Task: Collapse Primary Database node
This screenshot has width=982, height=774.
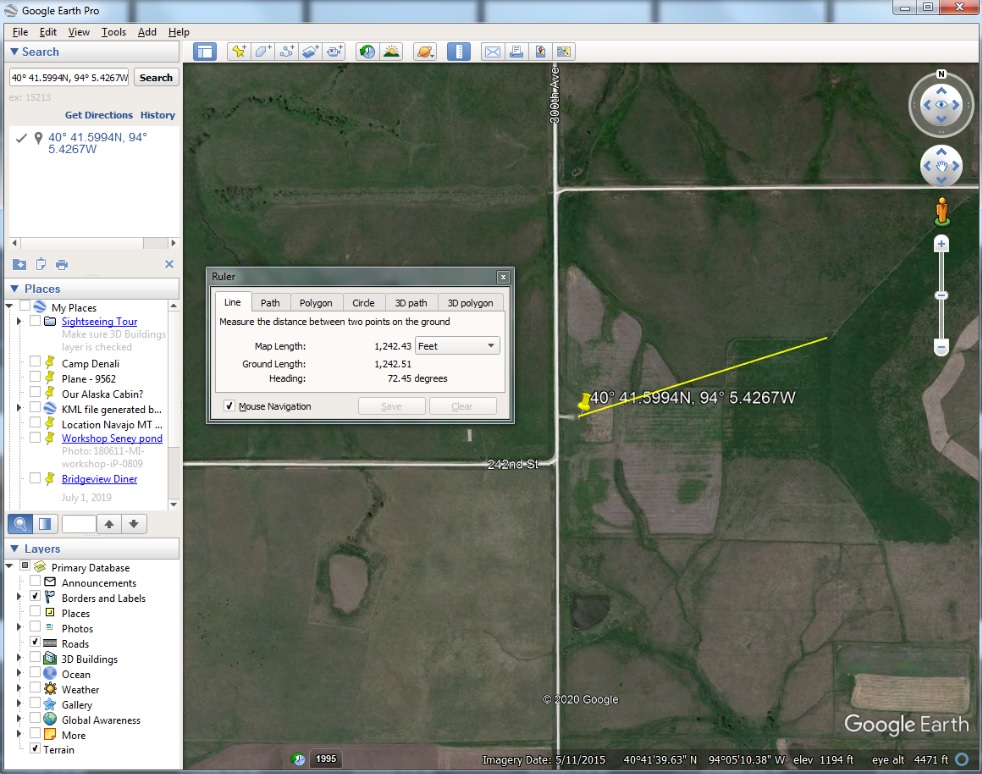Action: click(x=9, y=566)
